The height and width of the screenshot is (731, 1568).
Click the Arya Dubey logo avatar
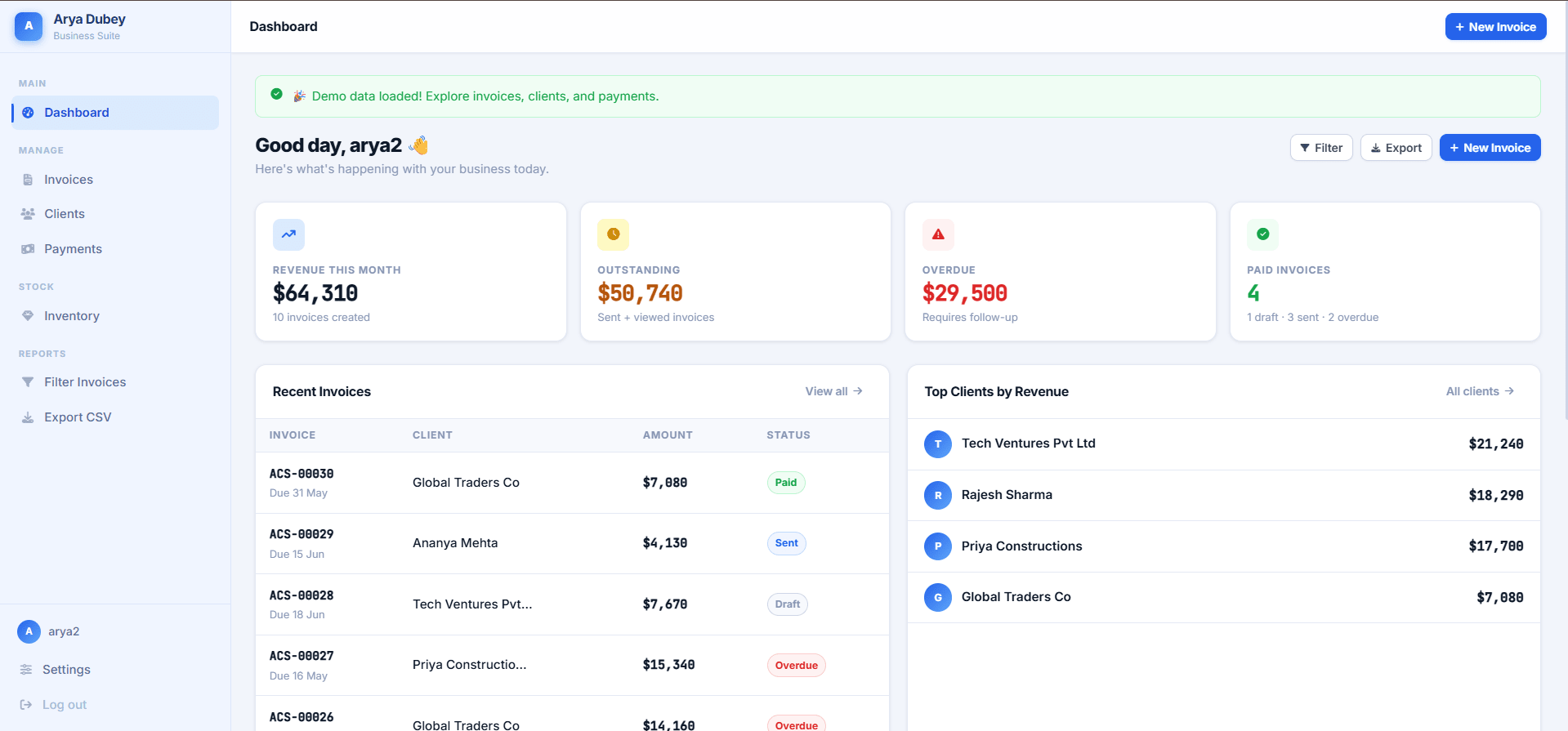[29, 26]
